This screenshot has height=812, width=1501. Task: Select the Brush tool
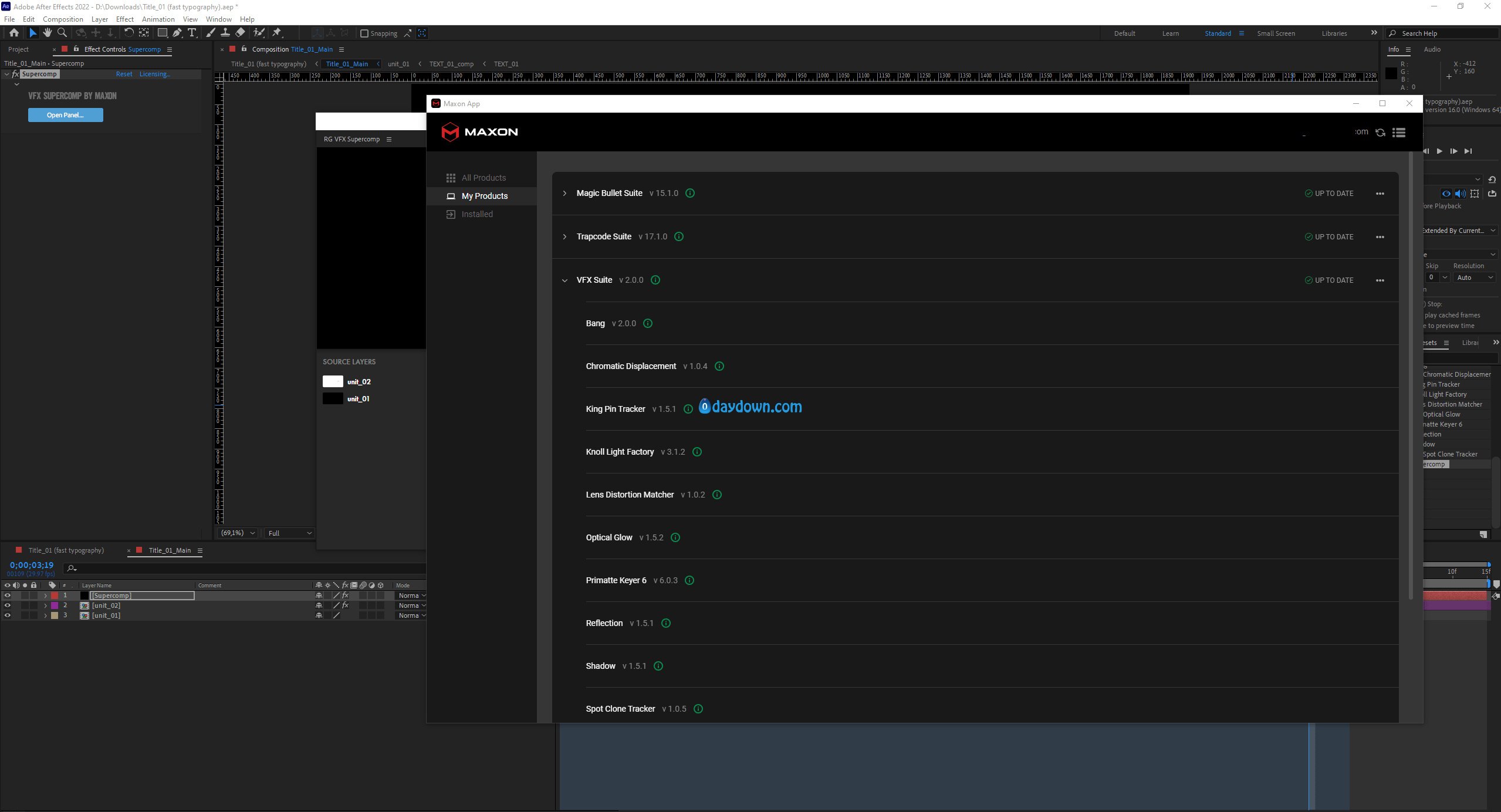[x=211, y=33]
